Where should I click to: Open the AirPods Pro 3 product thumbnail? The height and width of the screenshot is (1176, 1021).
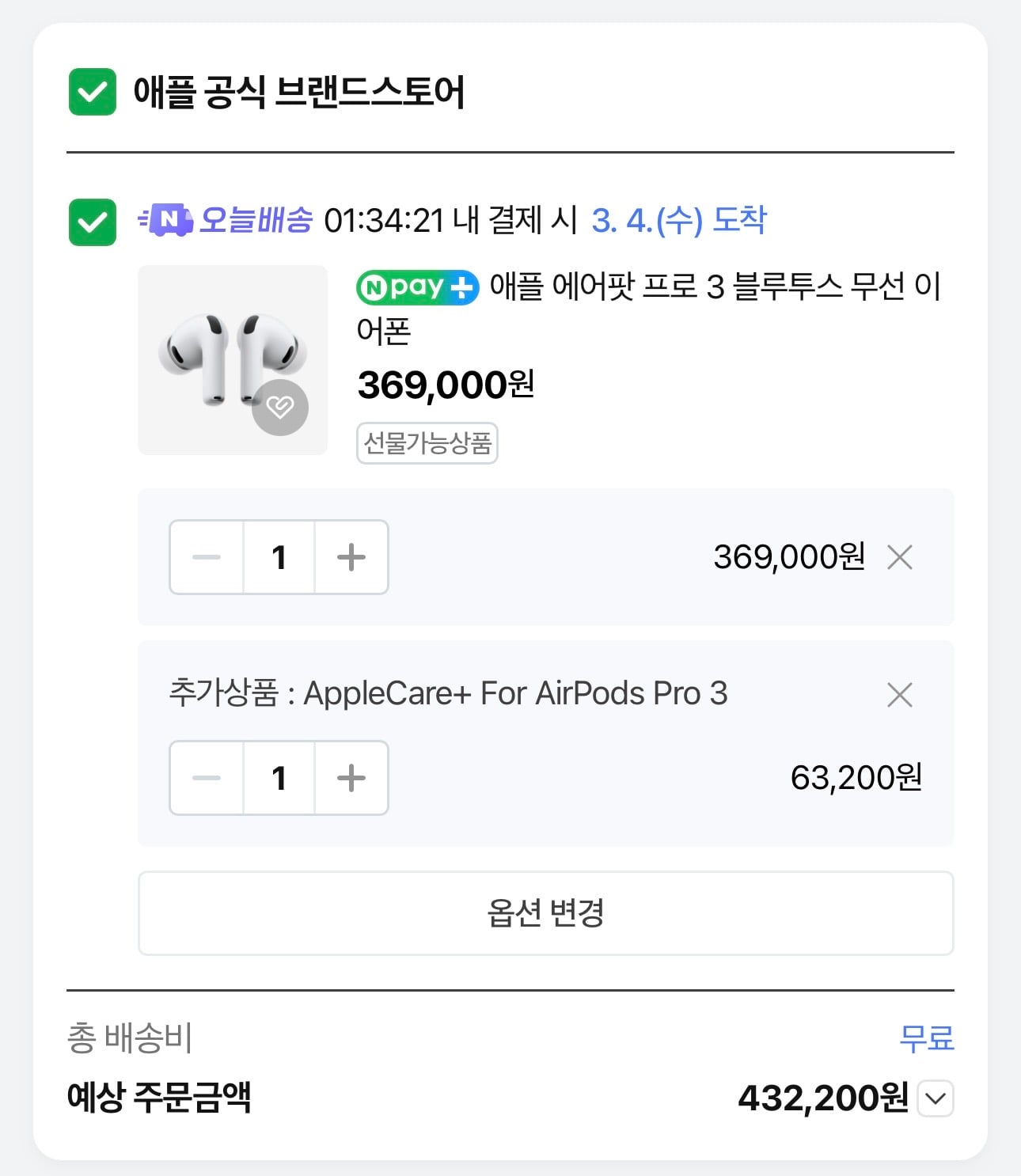click(233, 360)
